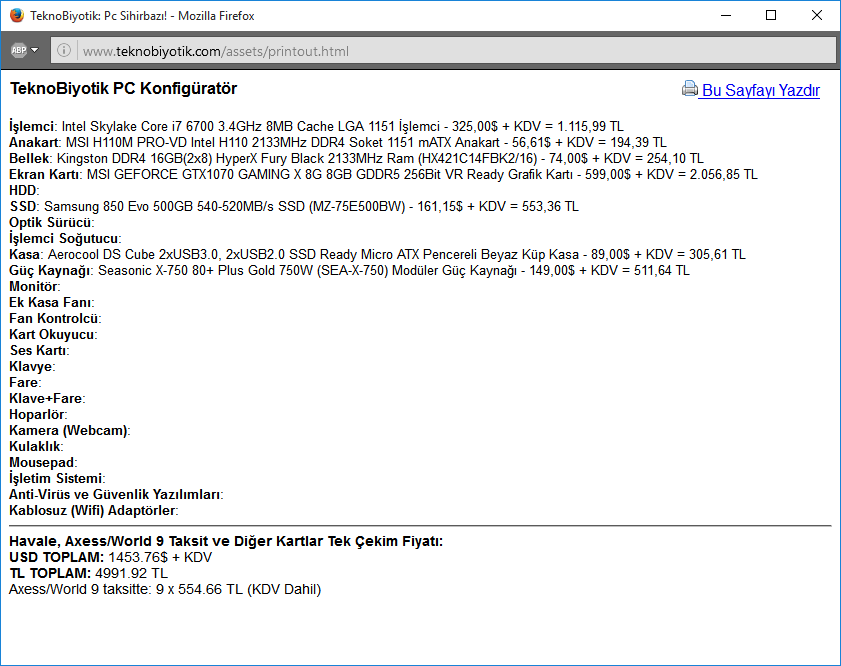Click 'Anti-Virüs ve Güvenlik Yazılımları' label
This screenshot has height=666, width=841.
coord(116,494)
